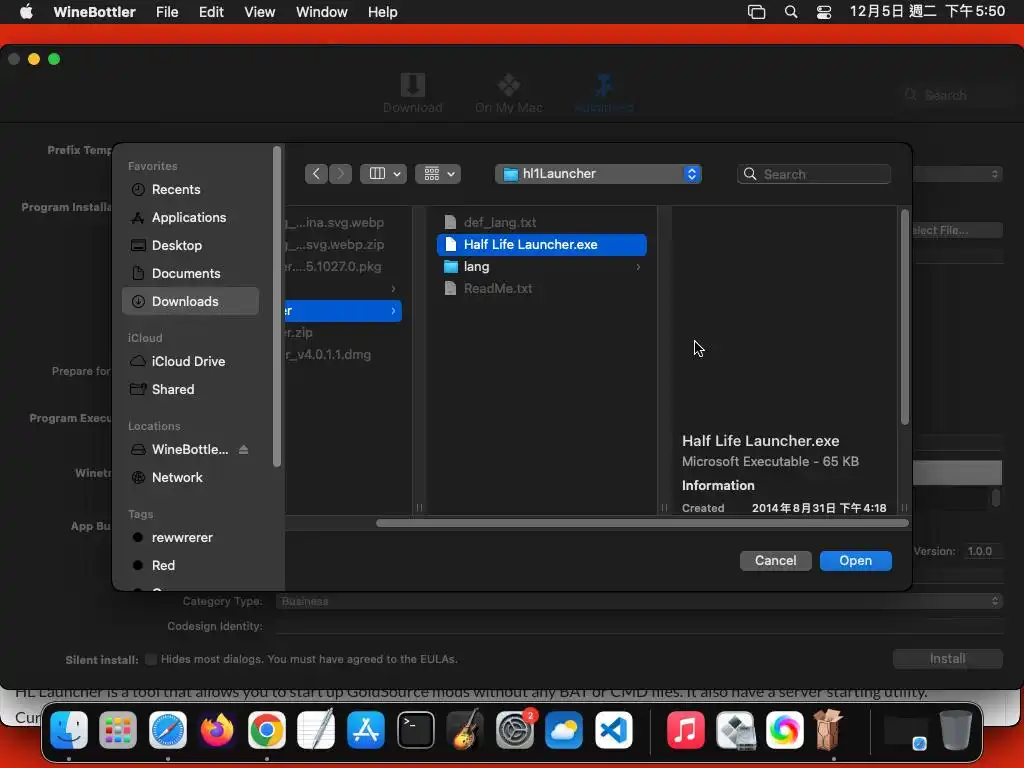This screenshot has height=768, width=1024.
Task: Open the WineBottler icon in the Dock
Action: pos(829,730)
